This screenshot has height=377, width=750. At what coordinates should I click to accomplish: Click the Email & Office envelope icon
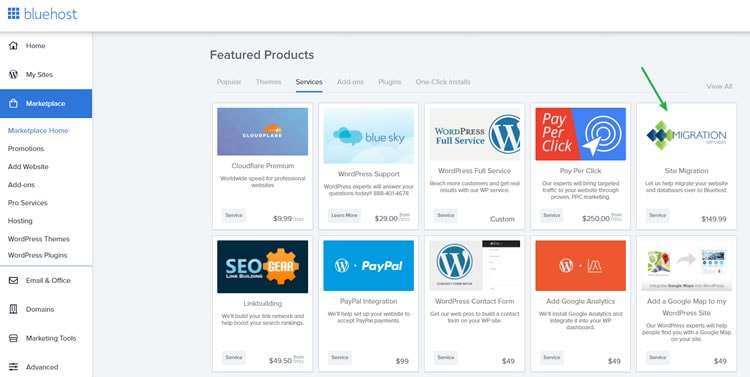[13, 280]
